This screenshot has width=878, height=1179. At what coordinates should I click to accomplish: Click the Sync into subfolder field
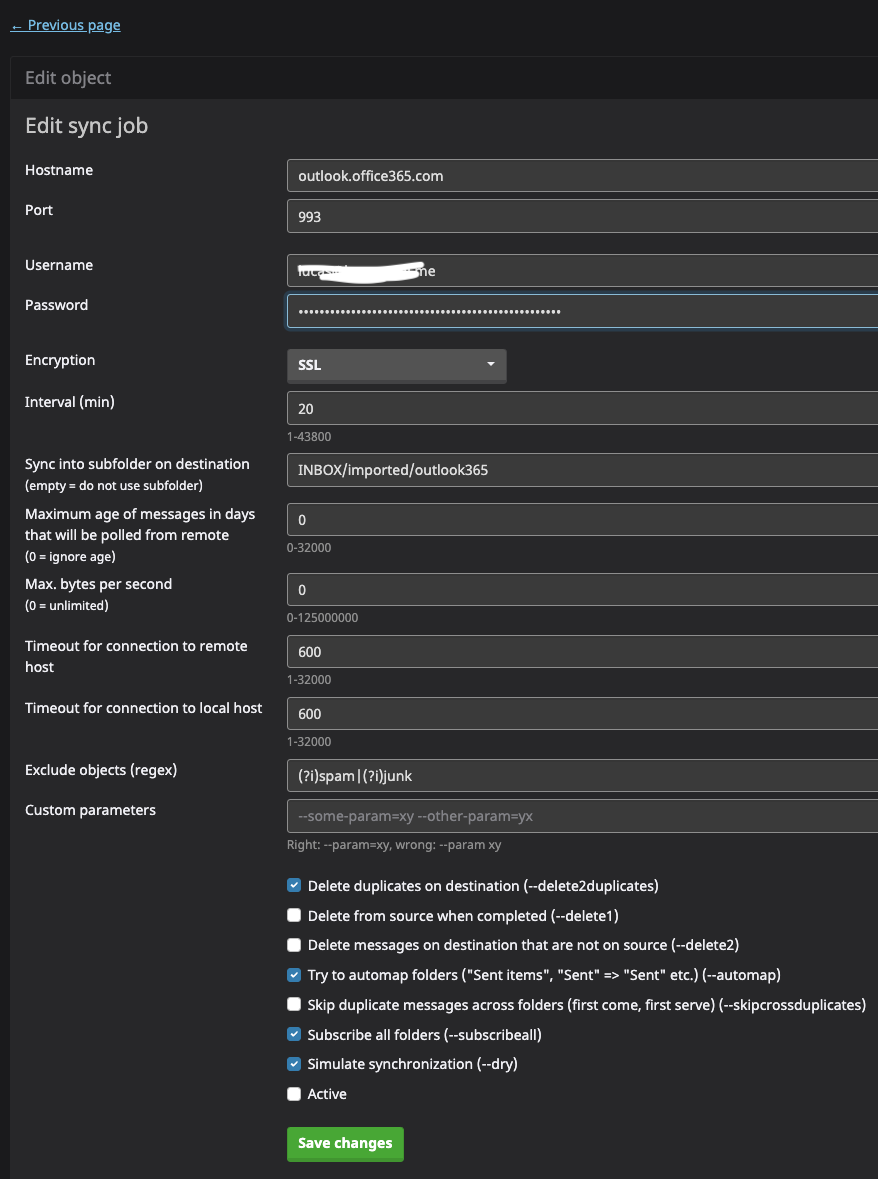tap(580, 470)
